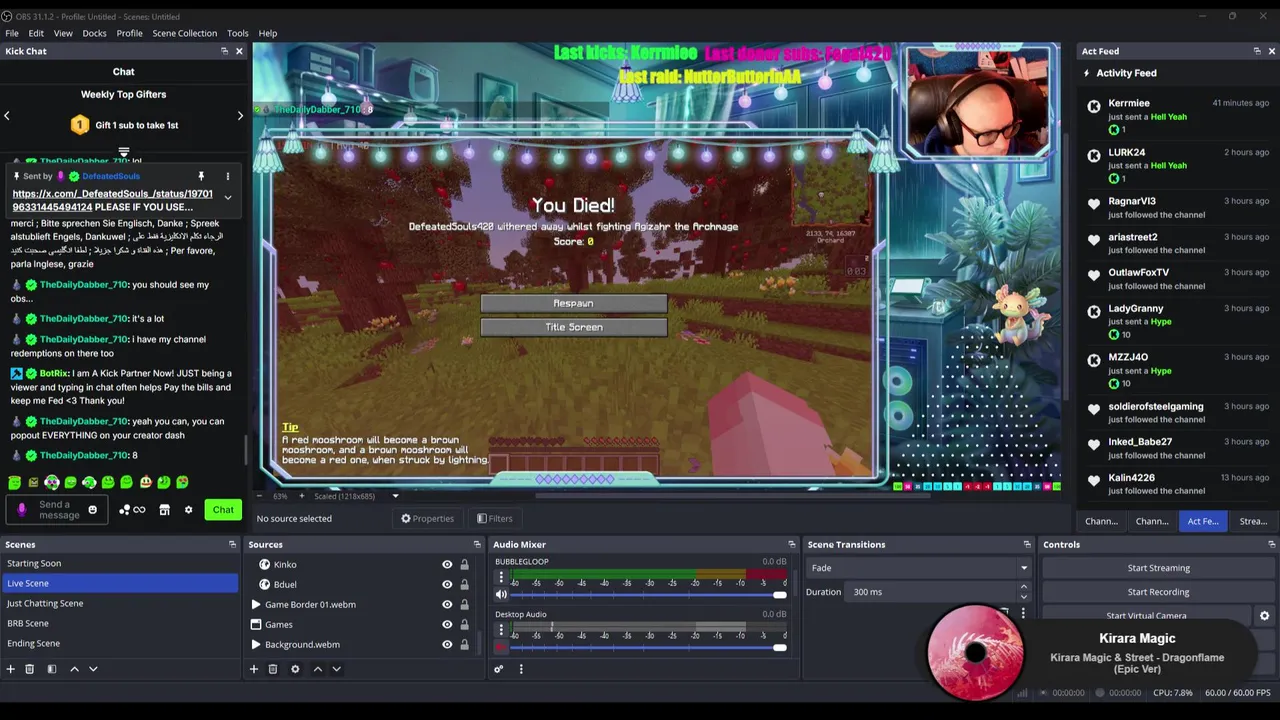
Task: Hide the Bduel source
Action: tap(447, 584)
